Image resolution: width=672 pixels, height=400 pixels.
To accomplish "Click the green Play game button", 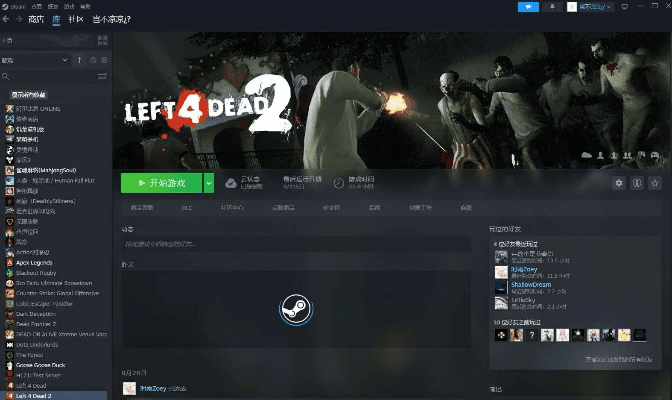I will click(x=161, y=183).
